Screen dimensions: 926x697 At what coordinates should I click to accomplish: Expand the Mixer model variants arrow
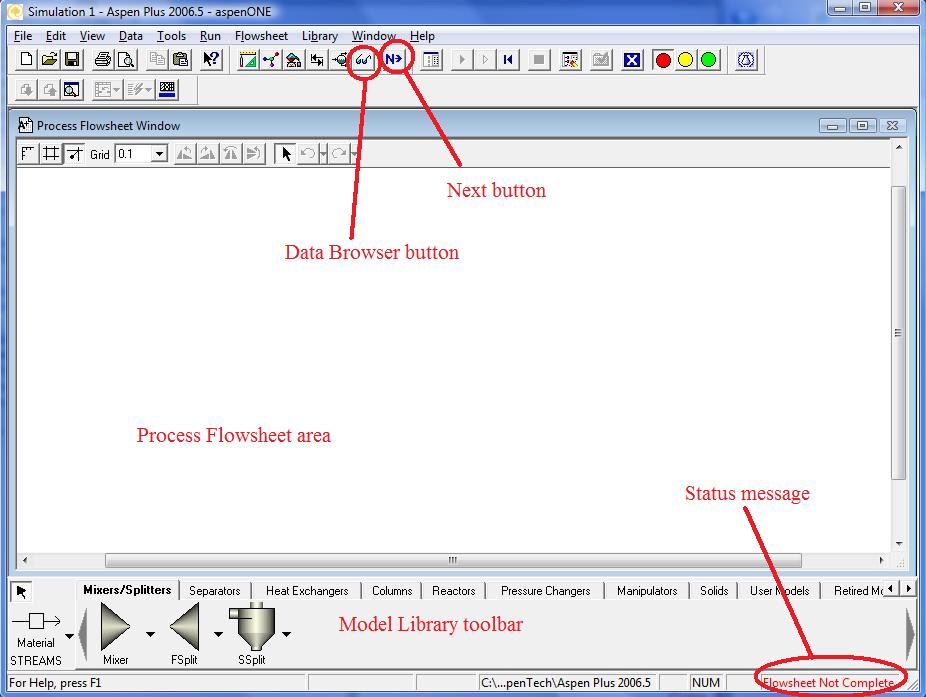pyautogui.click(x=150, y=634)
